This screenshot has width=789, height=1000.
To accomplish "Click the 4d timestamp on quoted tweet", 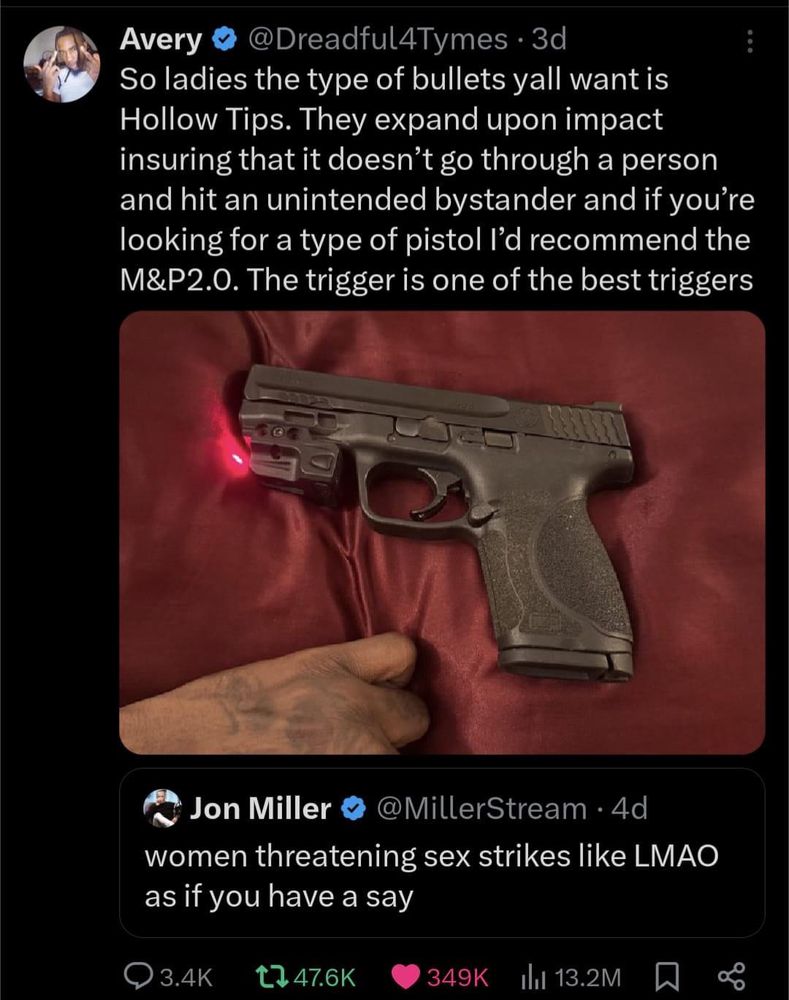I will [x=629, y=809].
